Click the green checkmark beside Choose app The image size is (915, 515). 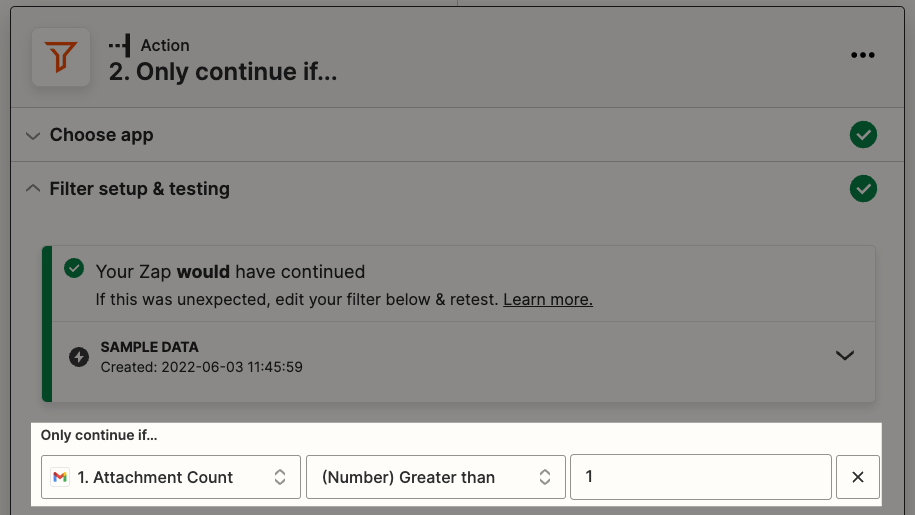point(863,135)
